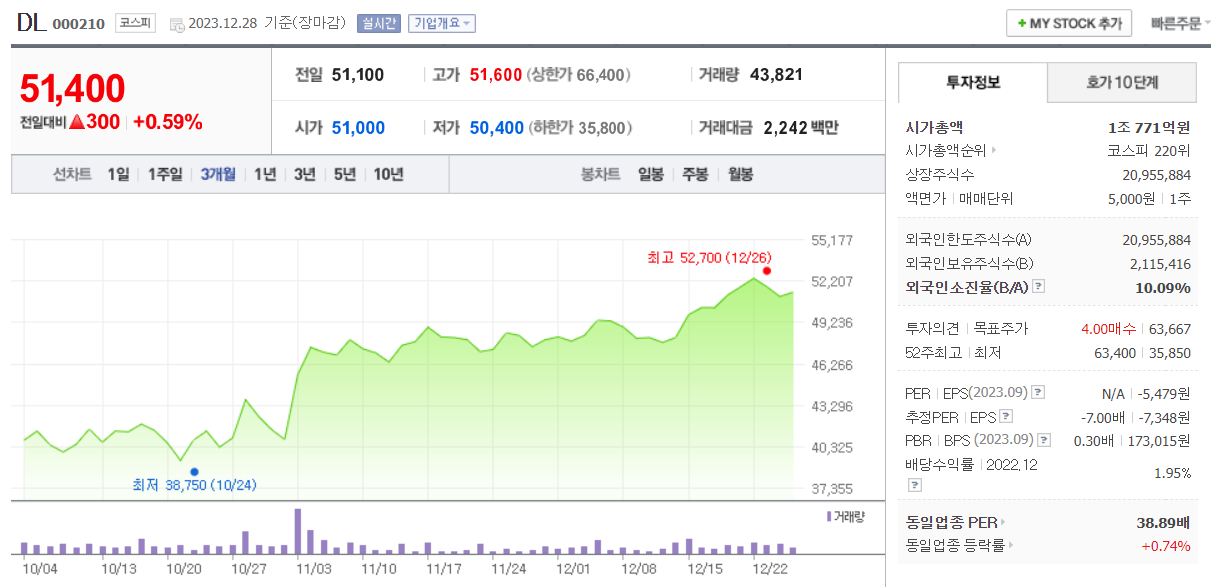Open the 동일업종 PER link

pos(950,522)
